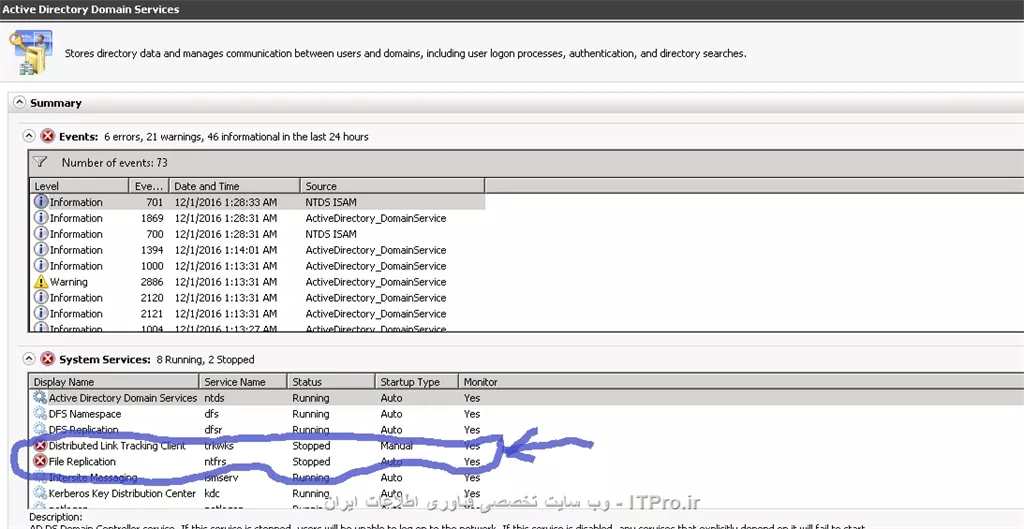Collapse the Events section
The image size is (1024, 529).
tap(28, 136)
